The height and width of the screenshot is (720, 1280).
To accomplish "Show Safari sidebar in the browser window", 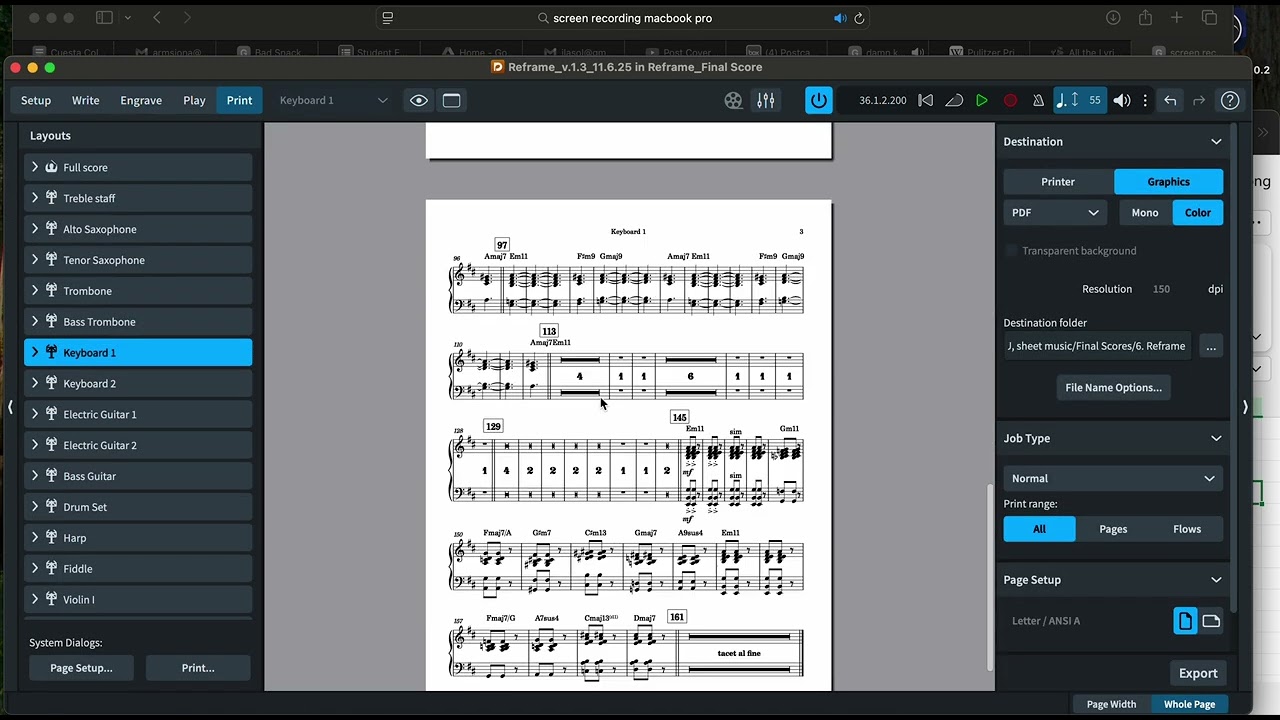I will (x=104, y=18).
